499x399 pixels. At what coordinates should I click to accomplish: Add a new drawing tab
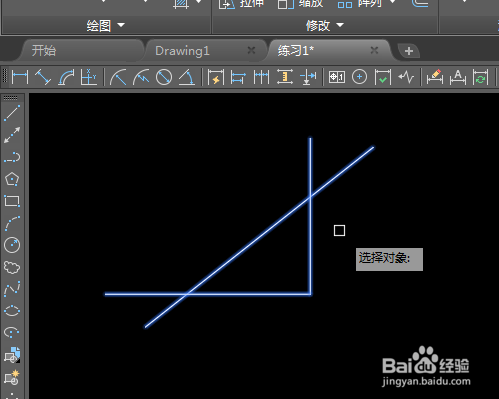pyautogui.click(x=409, y=51)
